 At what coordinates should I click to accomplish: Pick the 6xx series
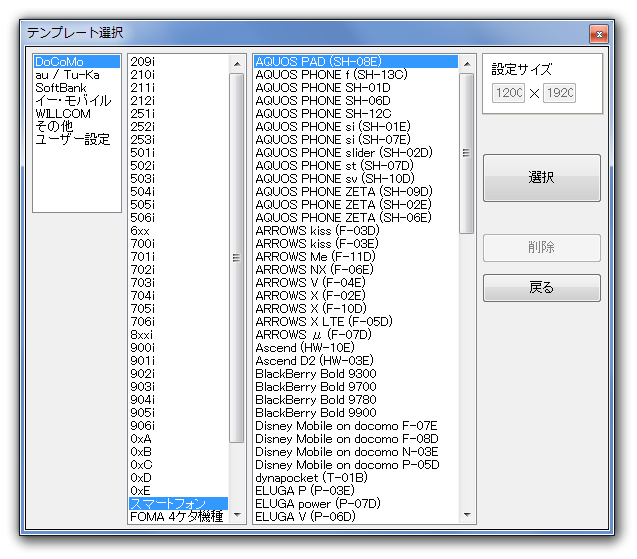[x=178, y=231]
